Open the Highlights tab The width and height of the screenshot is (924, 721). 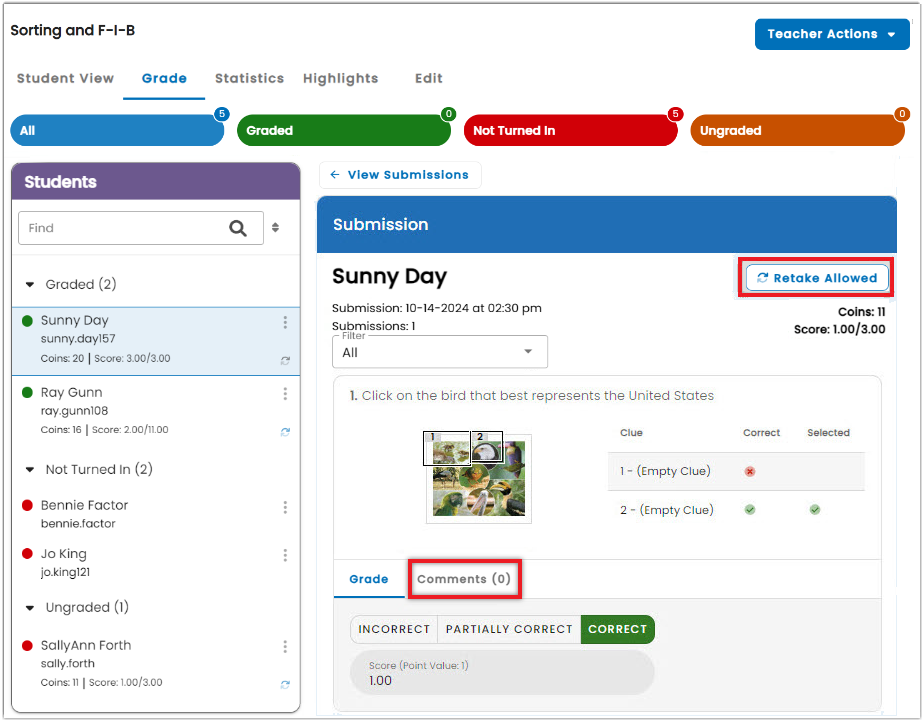click(x=341, y=78)
